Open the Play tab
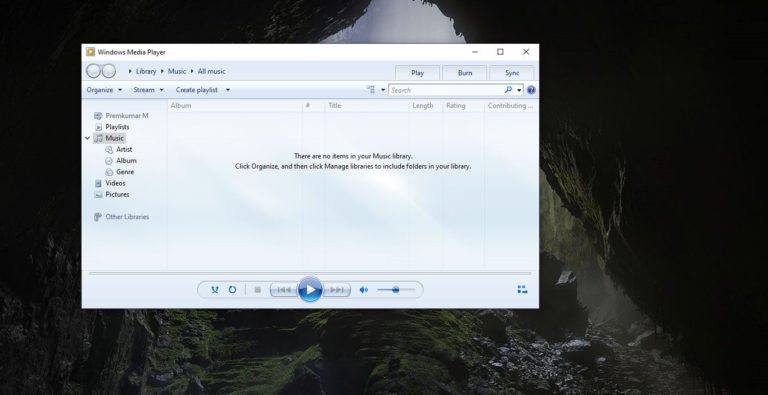 point(417,73)
